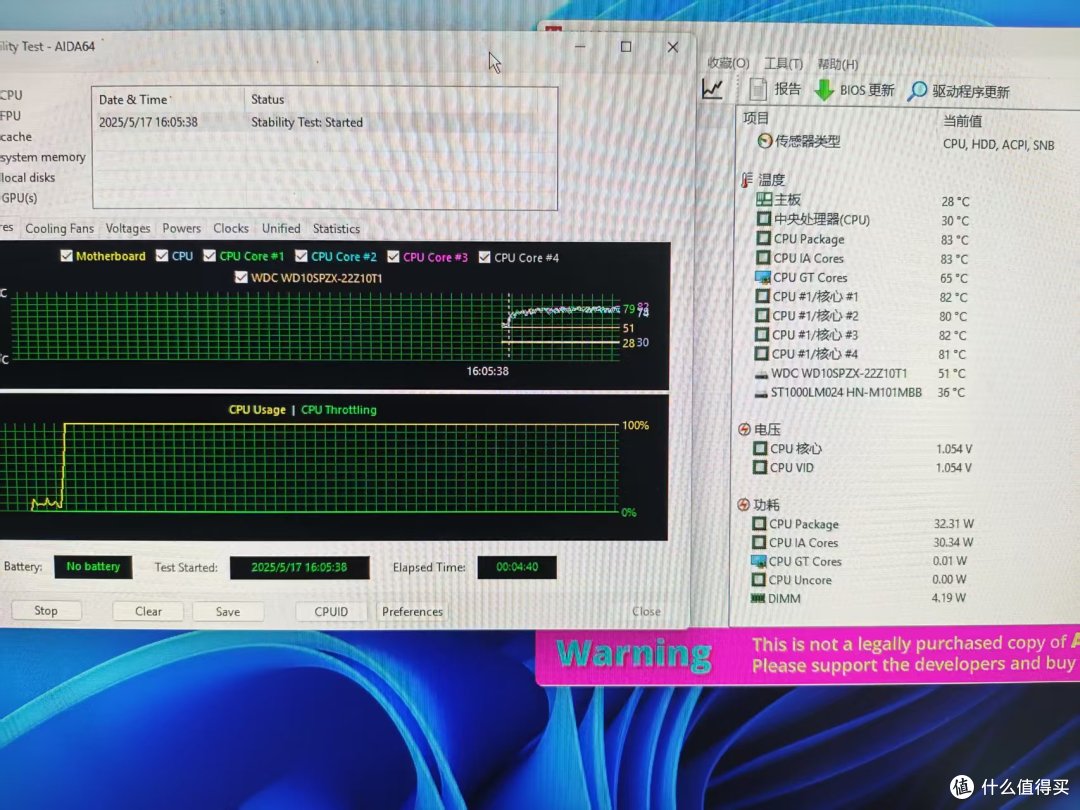Click the CPU #1/核心 #1 icon
1080x810 pixels.
(x=762, y=296)
